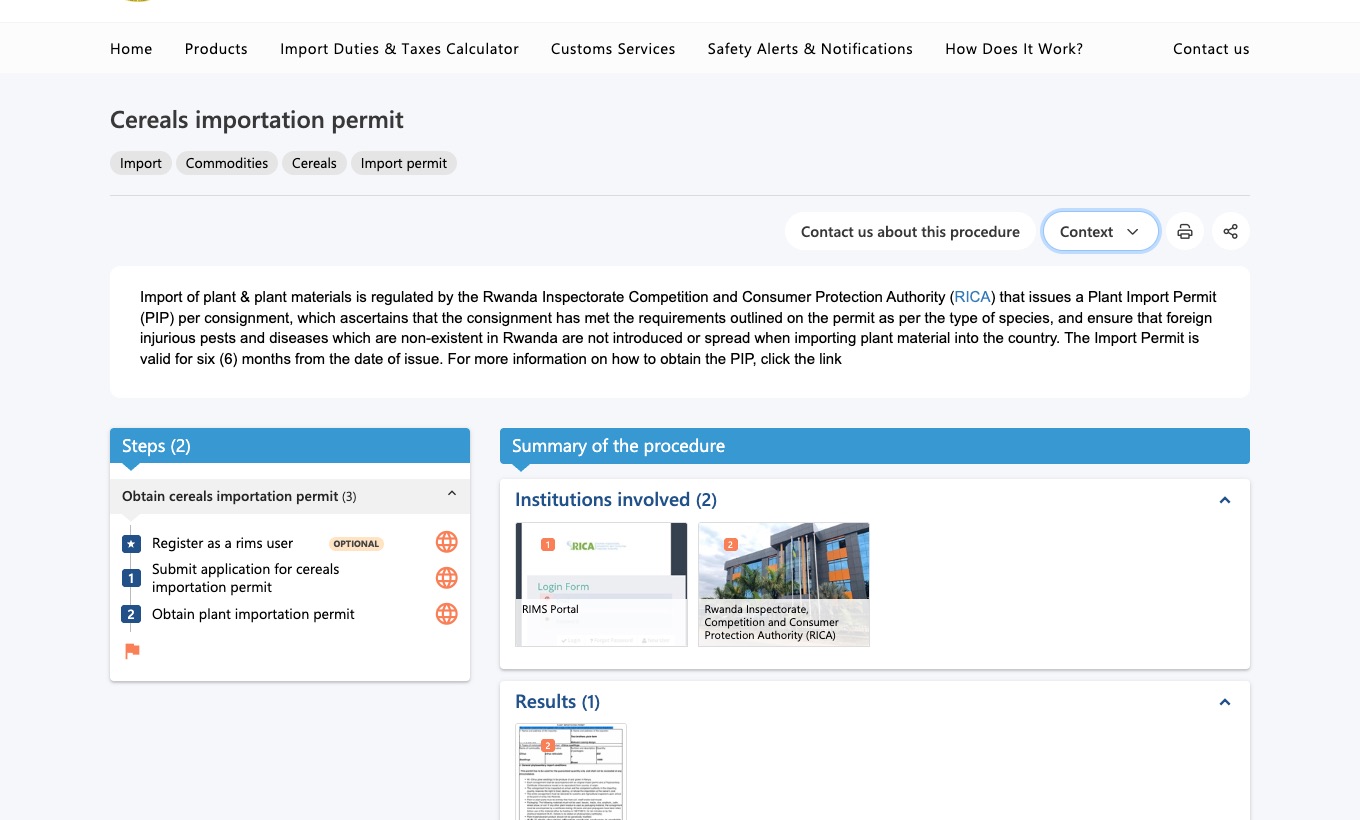Click the star icon for optional step
1360x820 pixels.
click(x=131, y=544)
